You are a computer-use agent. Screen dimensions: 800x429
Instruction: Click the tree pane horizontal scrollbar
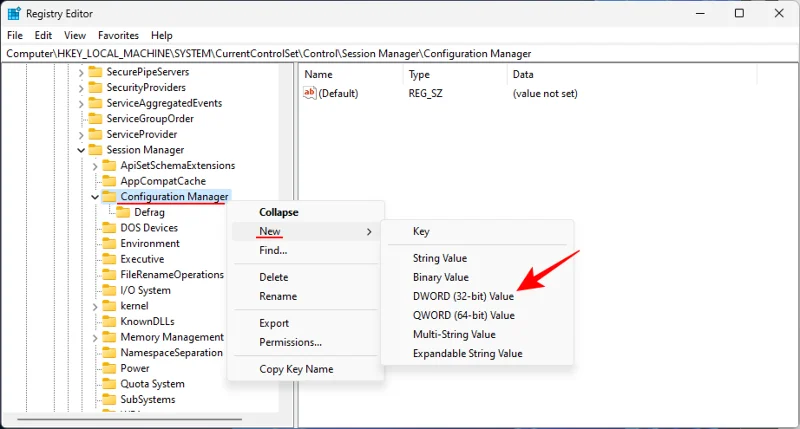click(x=140, y=419)
